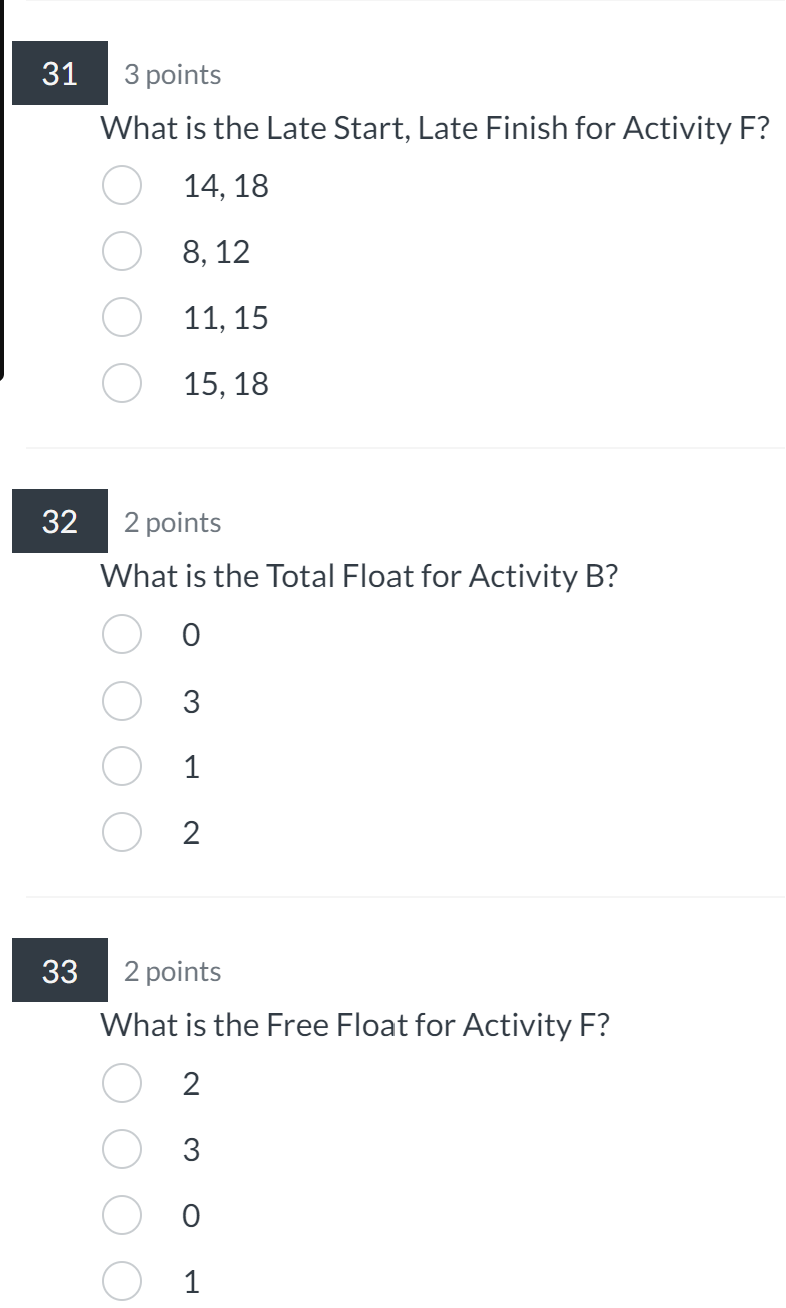Image resolution: width=786 pixels, height=1308 pixels.
Task: Choose "3" for question 32
Action: tap(121, 700)
